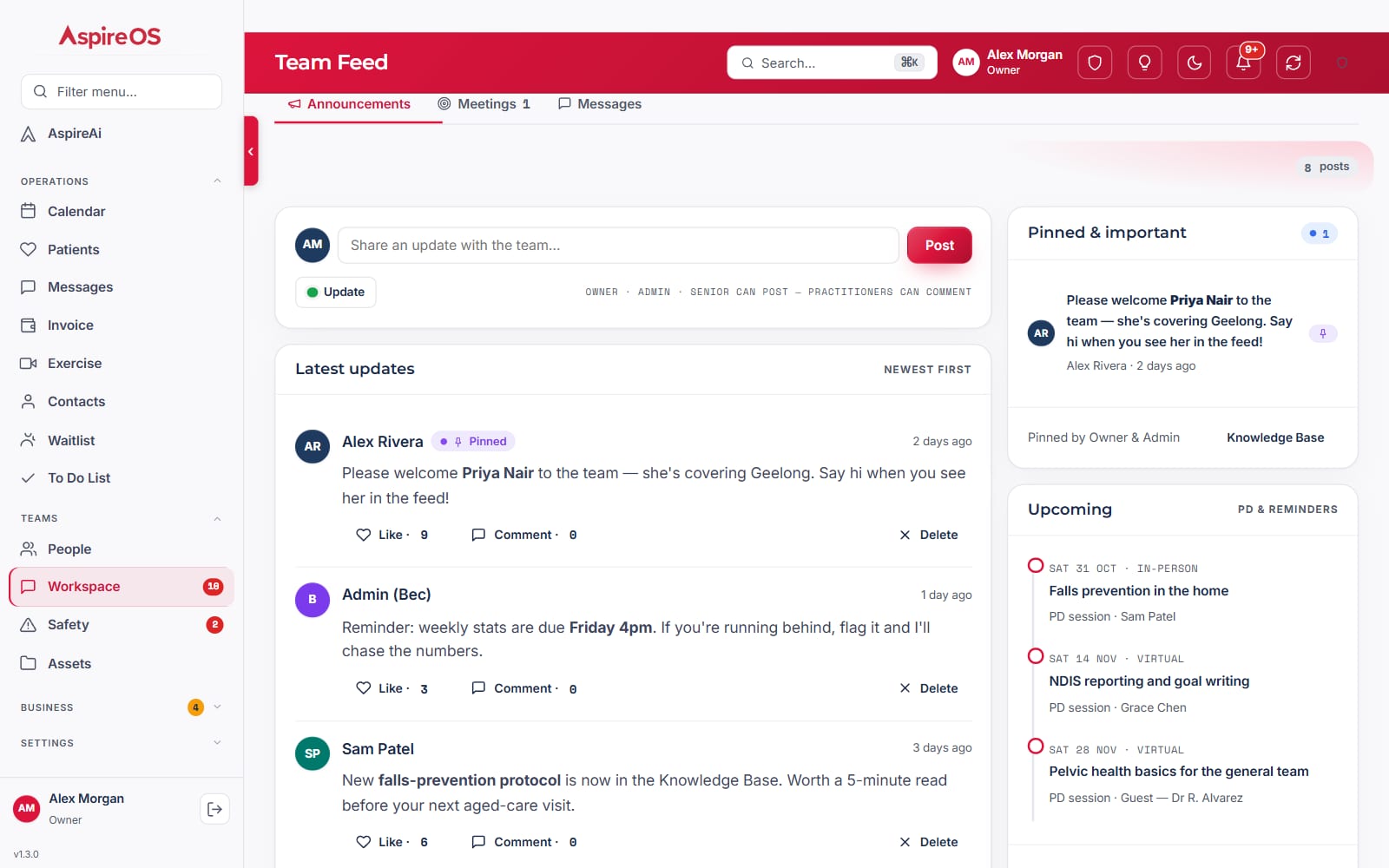
Task: Toggle dark mode moon icon
Action: tap(1195, 62)
